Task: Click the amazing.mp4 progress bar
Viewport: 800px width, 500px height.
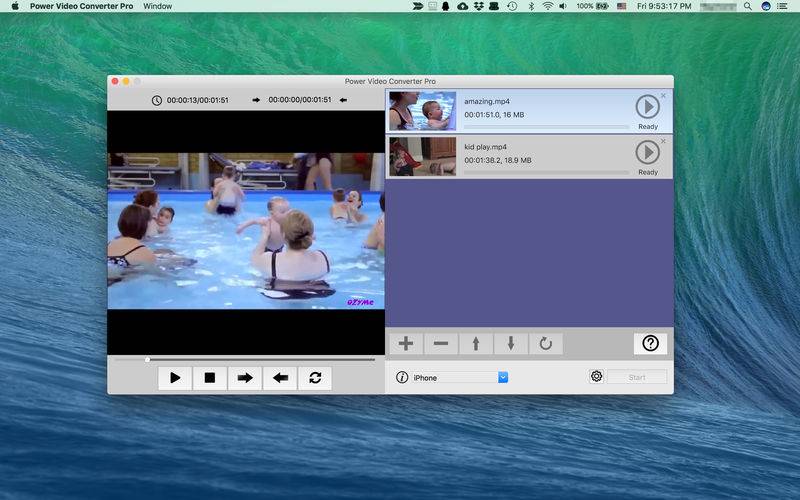Action: pos(546,127)
